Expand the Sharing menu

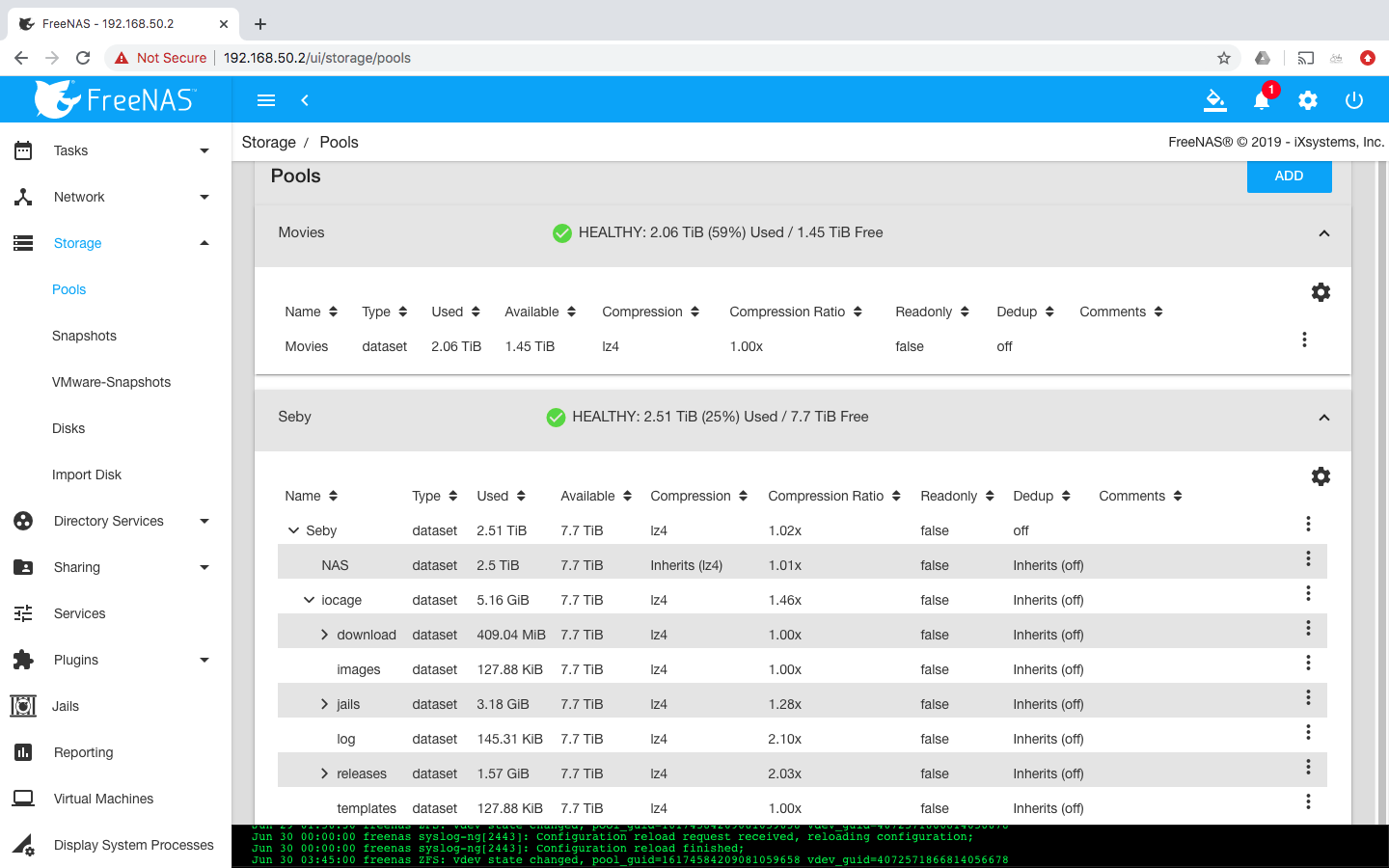point(116,567)
